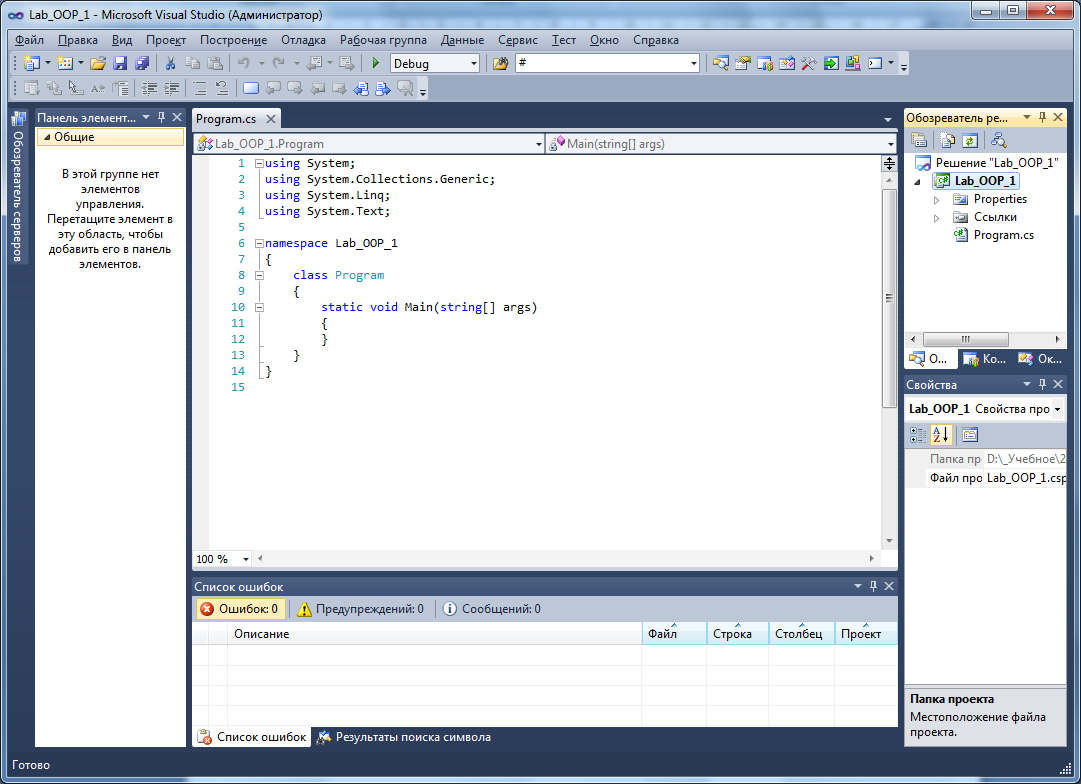Collapse the Общие toolbox group

coord(47,137)
